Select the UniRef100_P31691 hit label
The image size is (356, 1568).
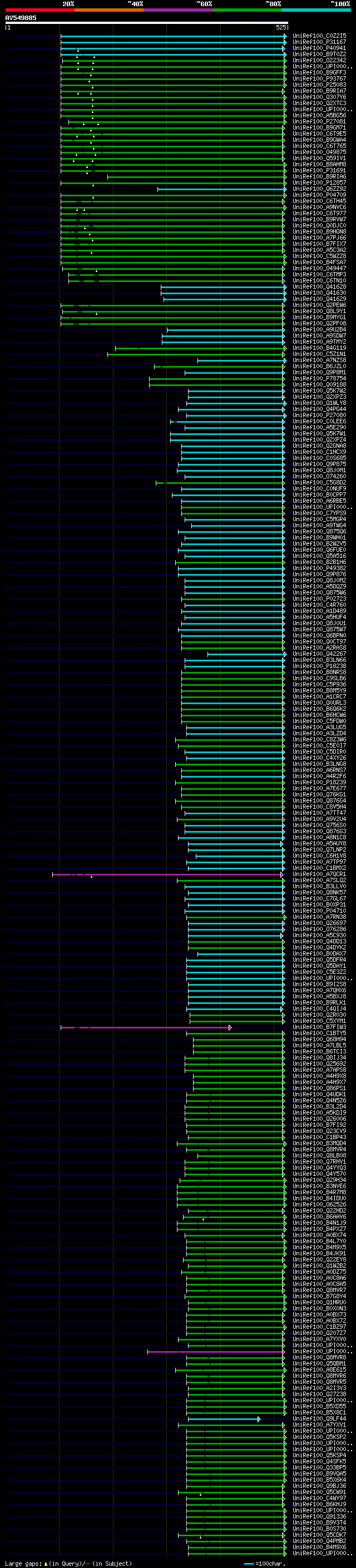pos(319,170)
